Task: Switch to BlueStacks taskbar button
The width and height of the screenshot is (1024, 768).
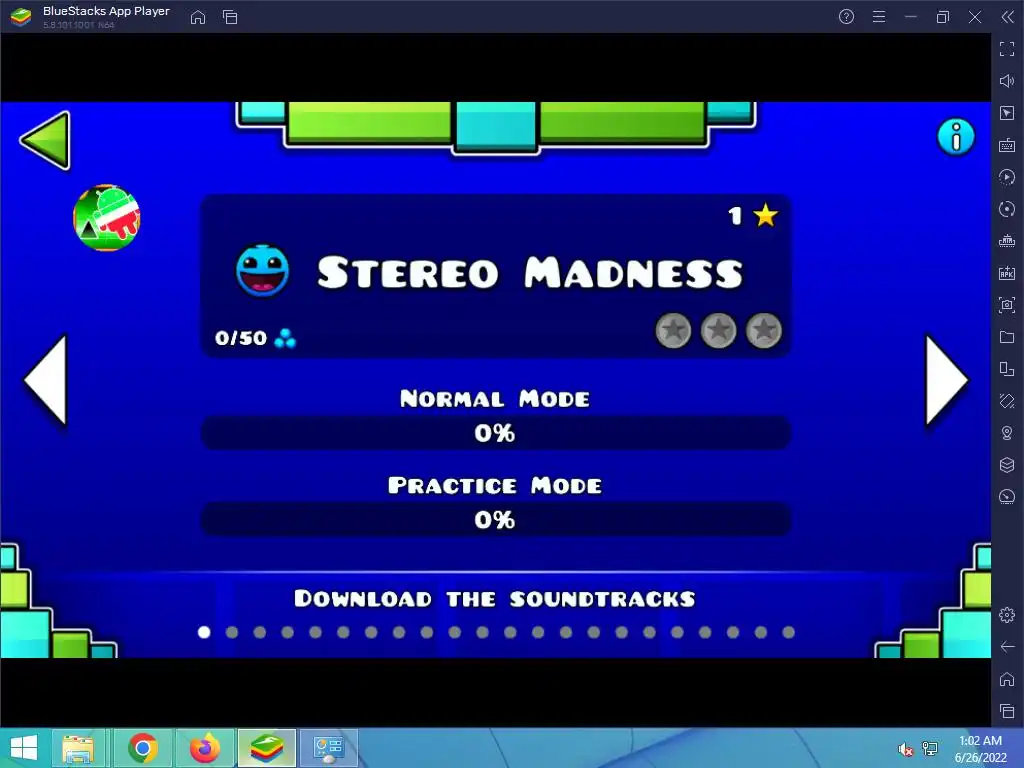Action: [x=266, y=748]
